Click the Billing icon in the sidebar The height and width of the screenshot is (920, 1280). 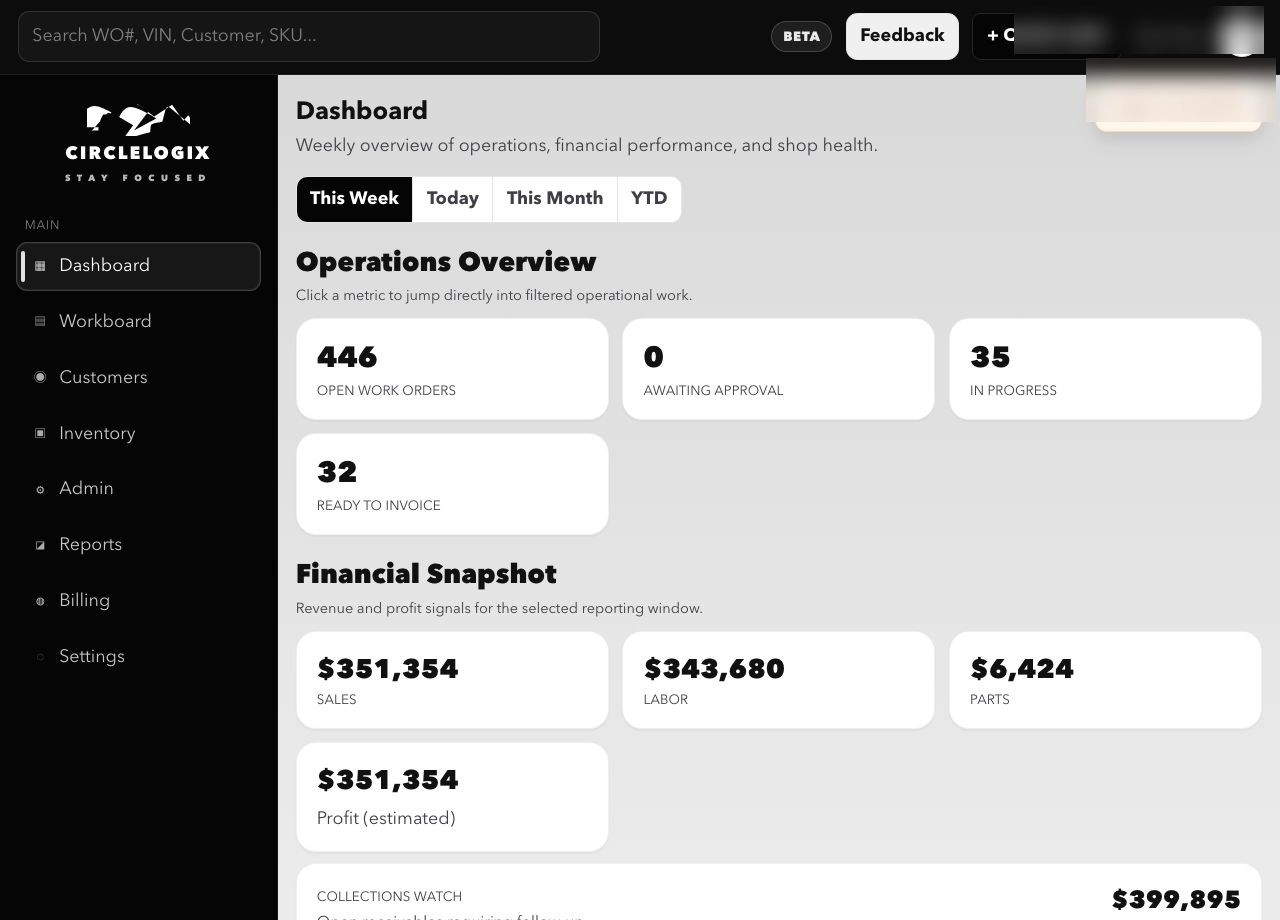[40, 601]
